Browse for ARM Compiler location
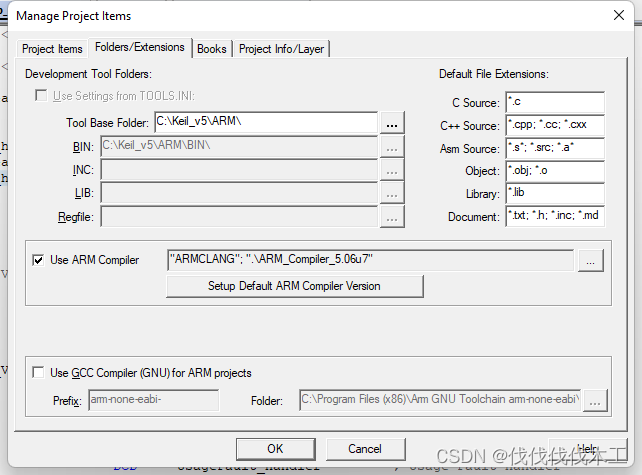 (590, 260)
